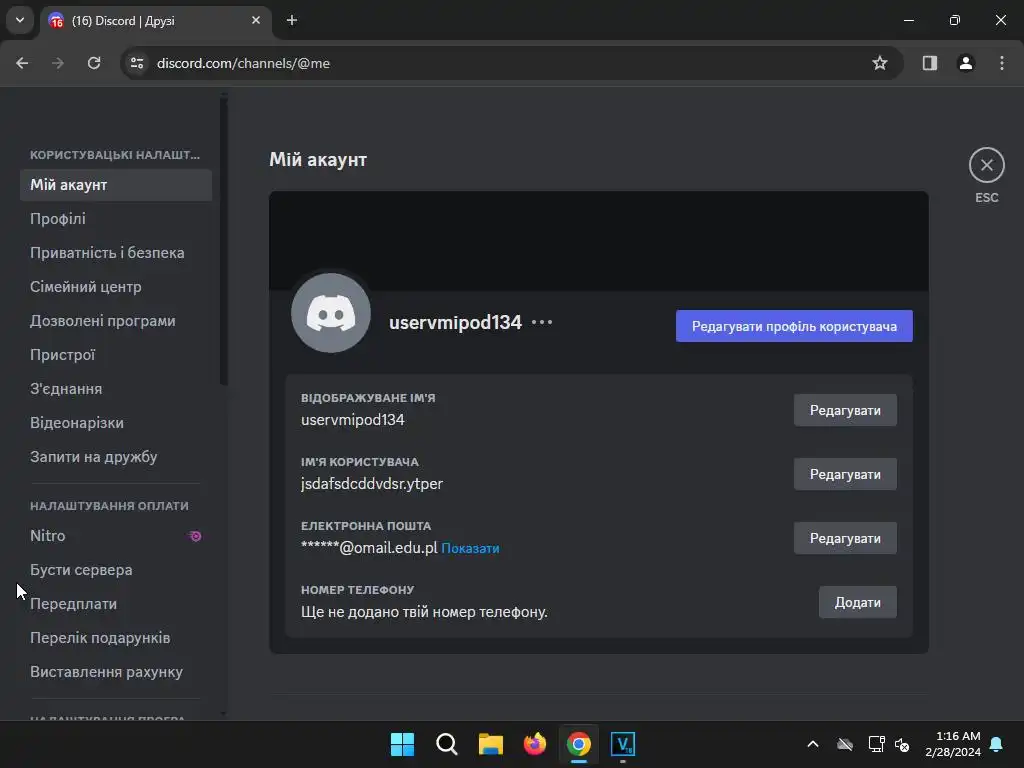Click the Мій акаунт page heading
The width and height of the screenshot is (1024, 768).
tap(318, 159)
